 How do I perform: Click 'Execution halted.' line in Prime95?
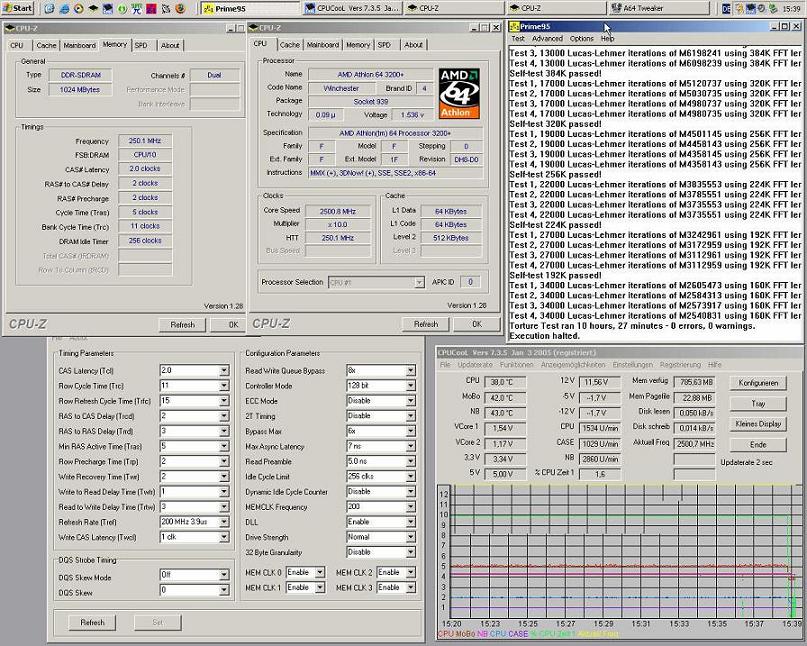(545, 336)
